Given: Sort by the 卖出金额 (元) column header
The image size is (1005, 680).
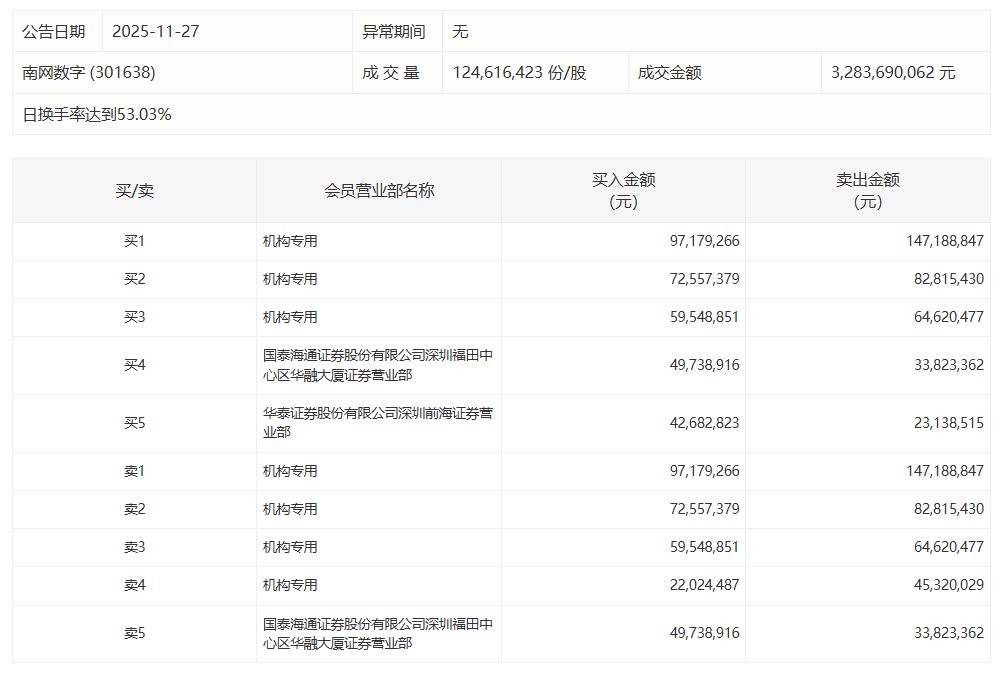Looking at the screenshot, I should pyautogui.click(x=867, y=190).
